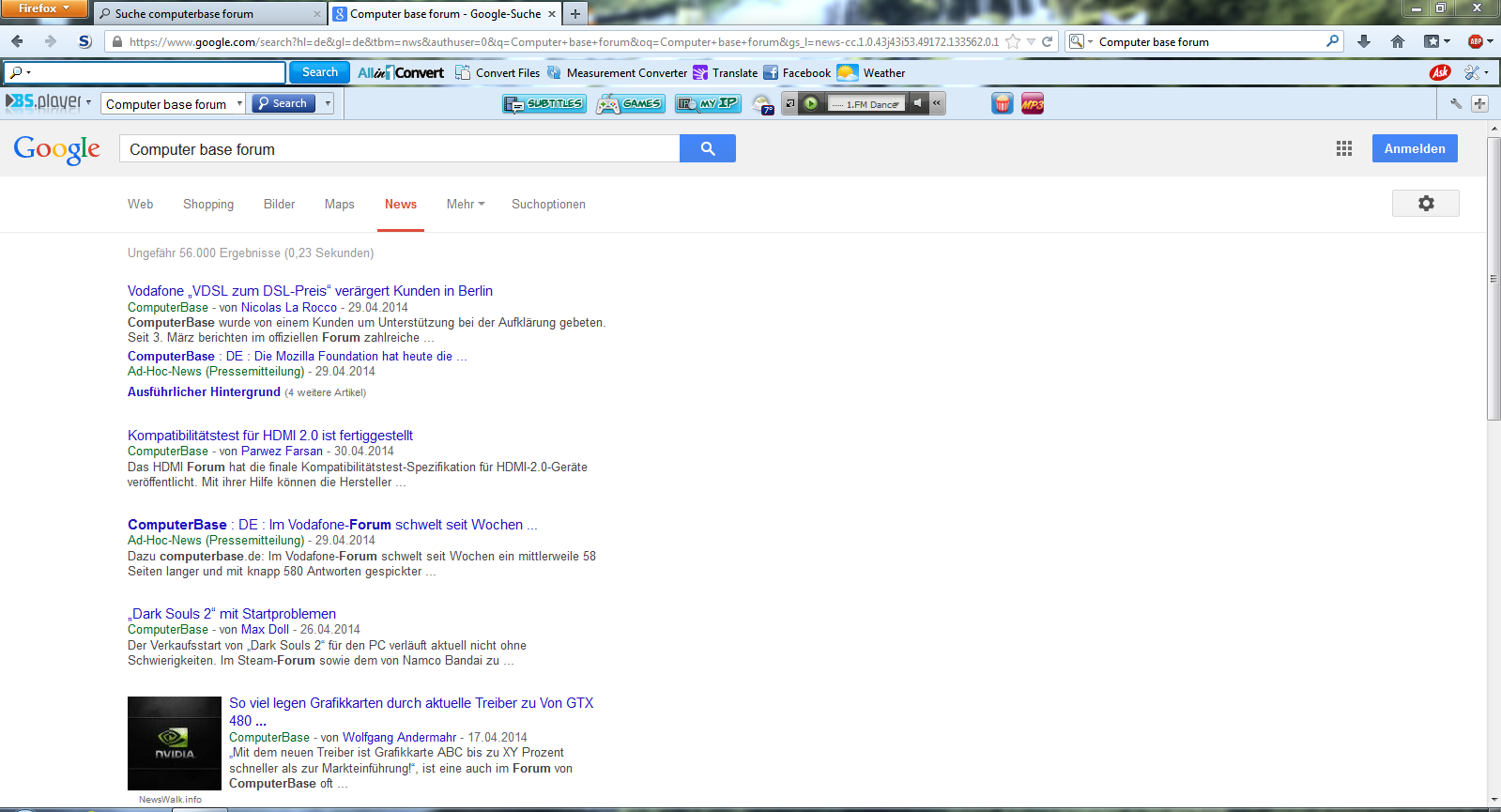Focus the AllinOne Convert toolbar search field
This screenshot has height=812, width=1501.
145,72
